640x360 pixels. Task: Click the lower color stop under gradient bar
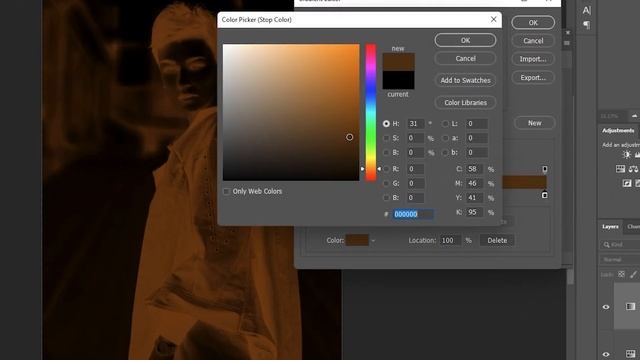(544, 195)
